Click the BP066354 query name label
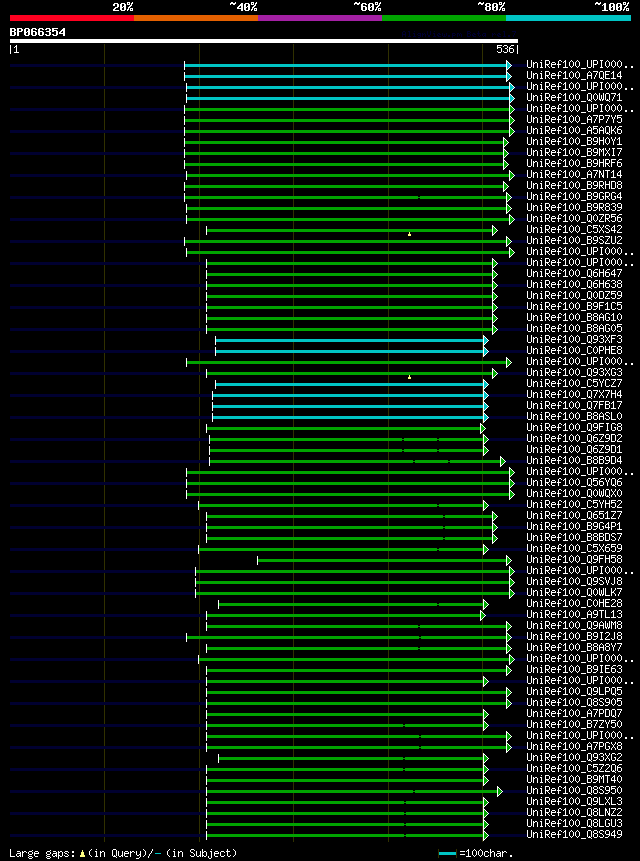The image size is (640, 861). pyautogui.click(x=37, y=32)
